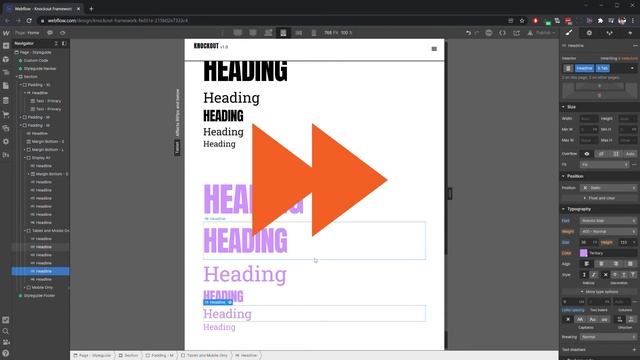
Task: Open the Navigator icon in left sidebar
Action: click(6, 73)
